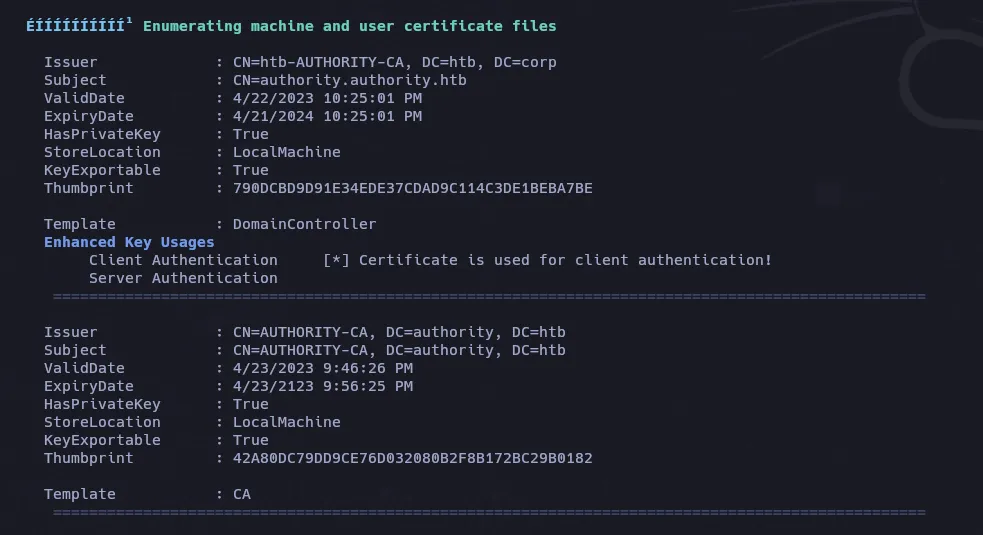Click the heading 'Enumerating machine and user certificate files'
This screenshot has width=983, height=535.
click(x=349, y=26)
